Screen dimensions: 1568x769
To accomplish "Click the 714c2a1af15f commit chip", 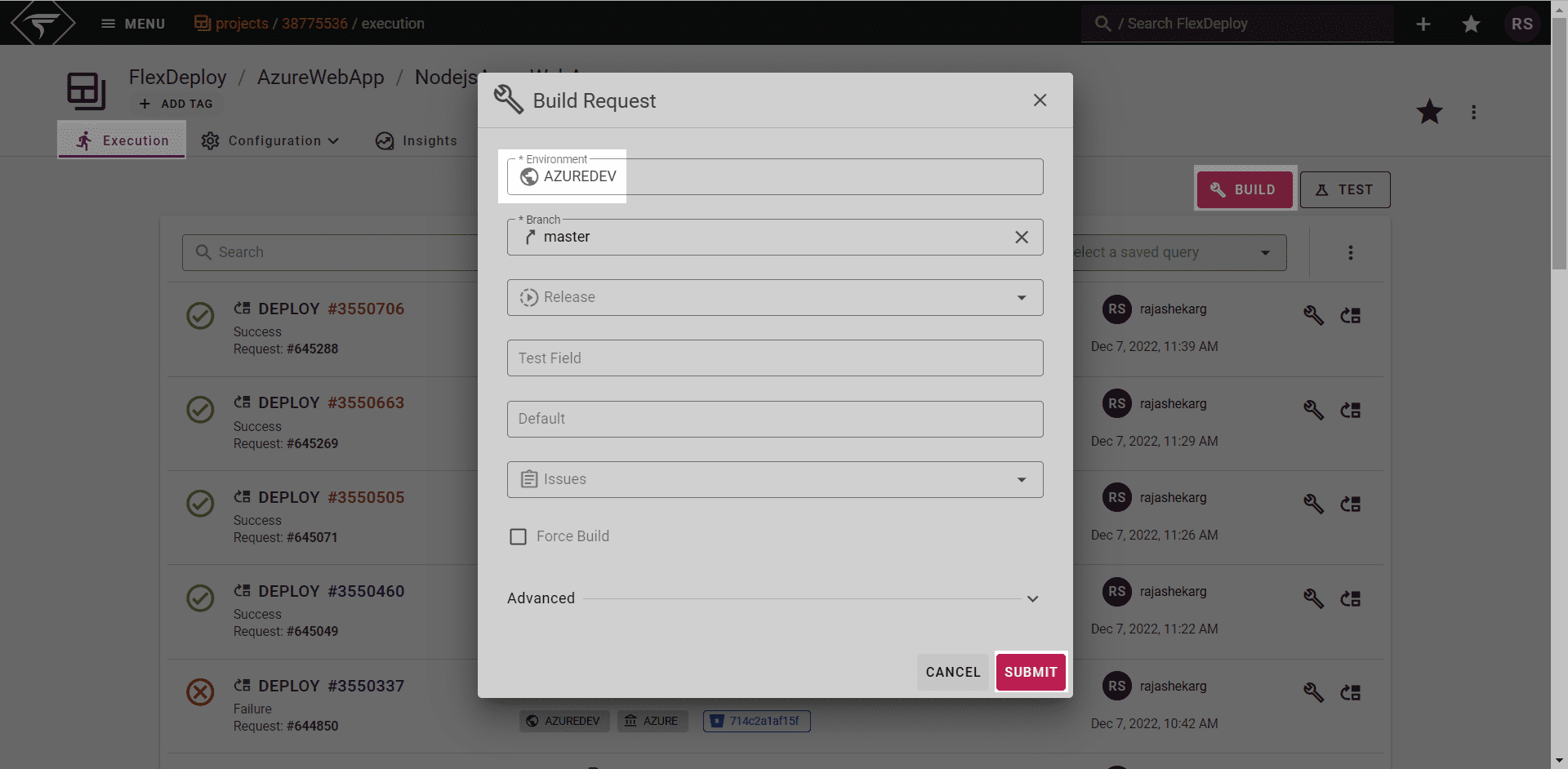I will (757, 721).
